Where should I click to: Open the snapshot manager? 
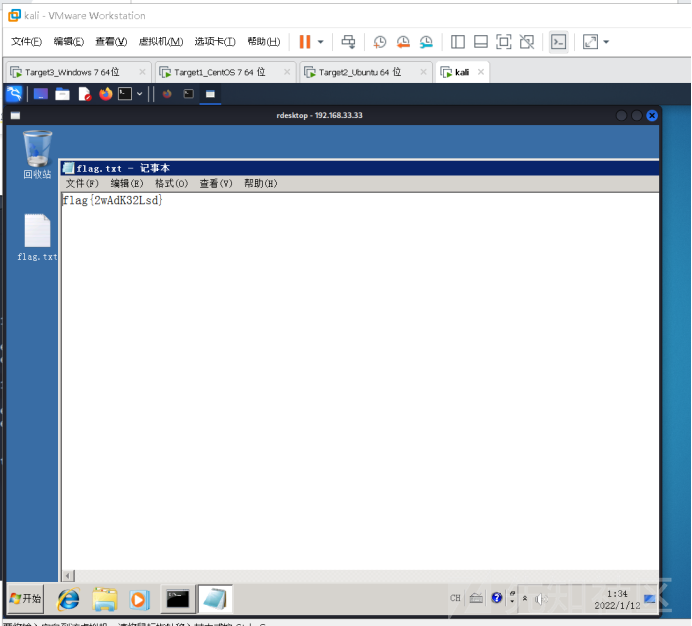[426, 42]
